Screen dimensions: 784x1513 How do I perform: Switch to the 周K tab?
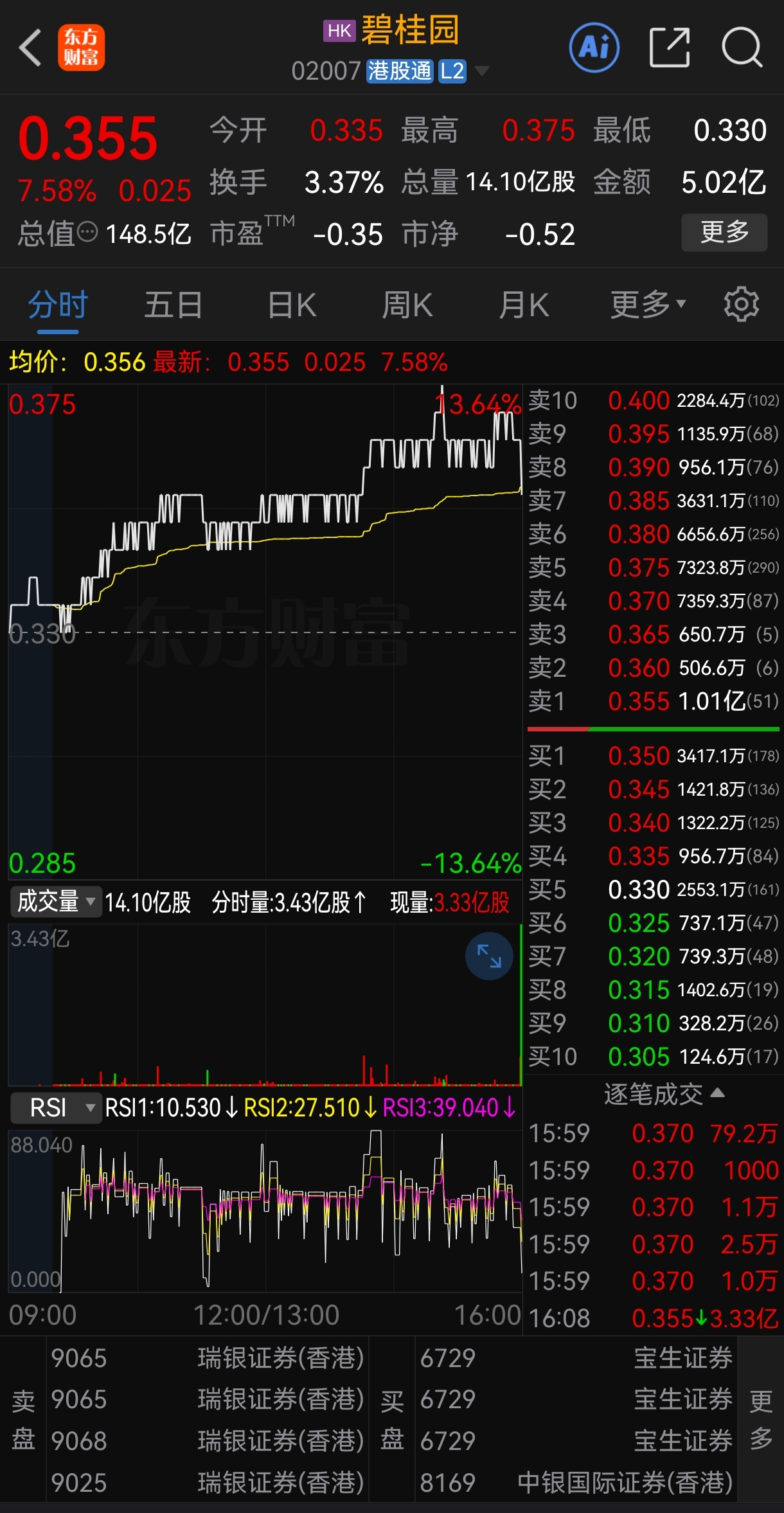pos(407,305)
